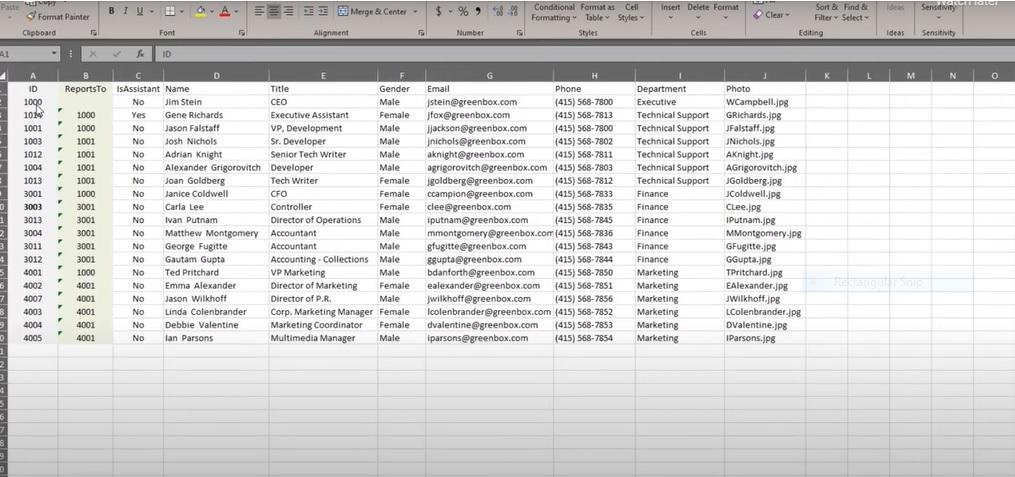The width and height of the screenshot is (1015, 477).
Task: Apply the yellow fill color bucket
Action: (x=201, y=12)
